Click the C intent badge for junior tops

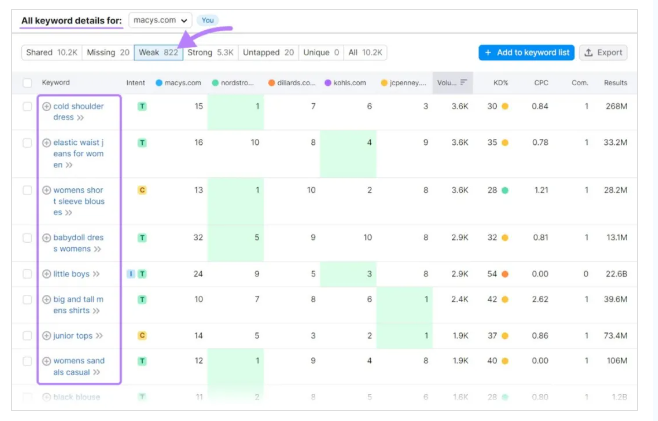coord(142,336)
